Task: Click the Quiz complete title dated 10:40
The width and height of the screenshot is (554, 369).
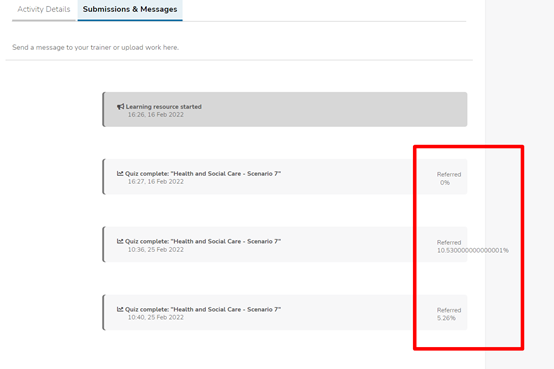Action: [203, 309]
